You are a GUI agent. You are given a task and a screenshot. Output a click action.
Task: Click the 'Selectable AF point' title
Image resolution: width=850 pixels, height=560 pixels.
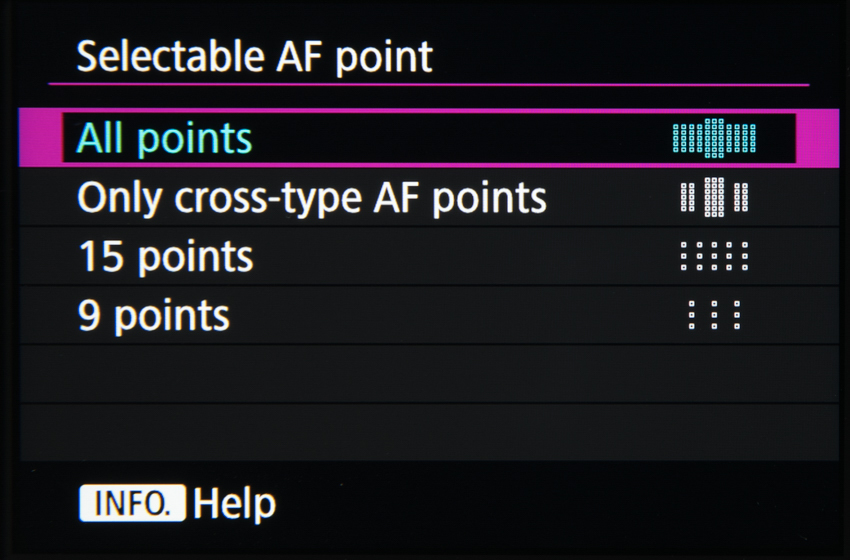pos(255,57)
